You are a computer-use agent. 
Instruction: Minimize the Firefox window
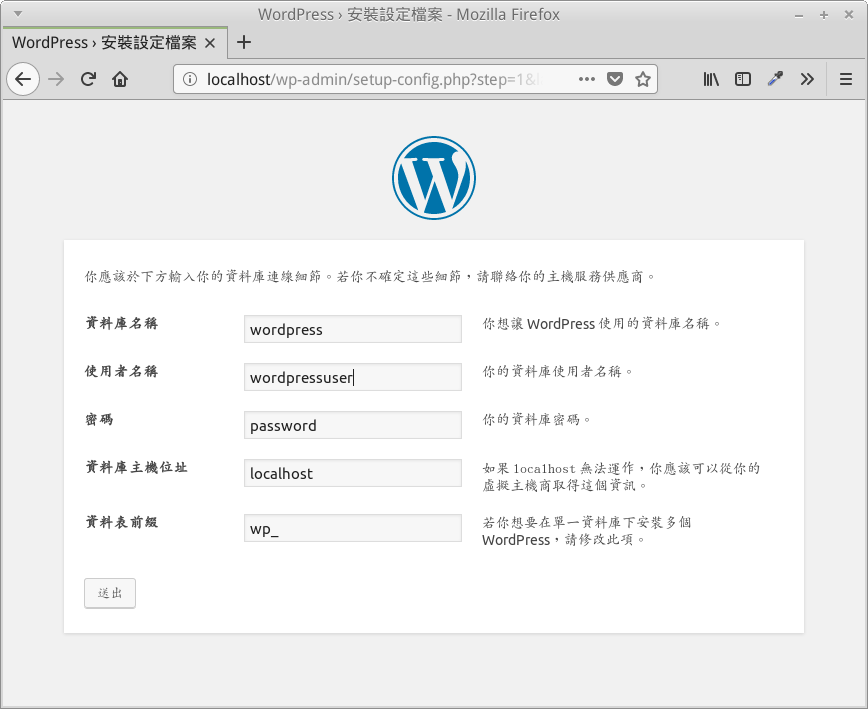coord(799,15)
